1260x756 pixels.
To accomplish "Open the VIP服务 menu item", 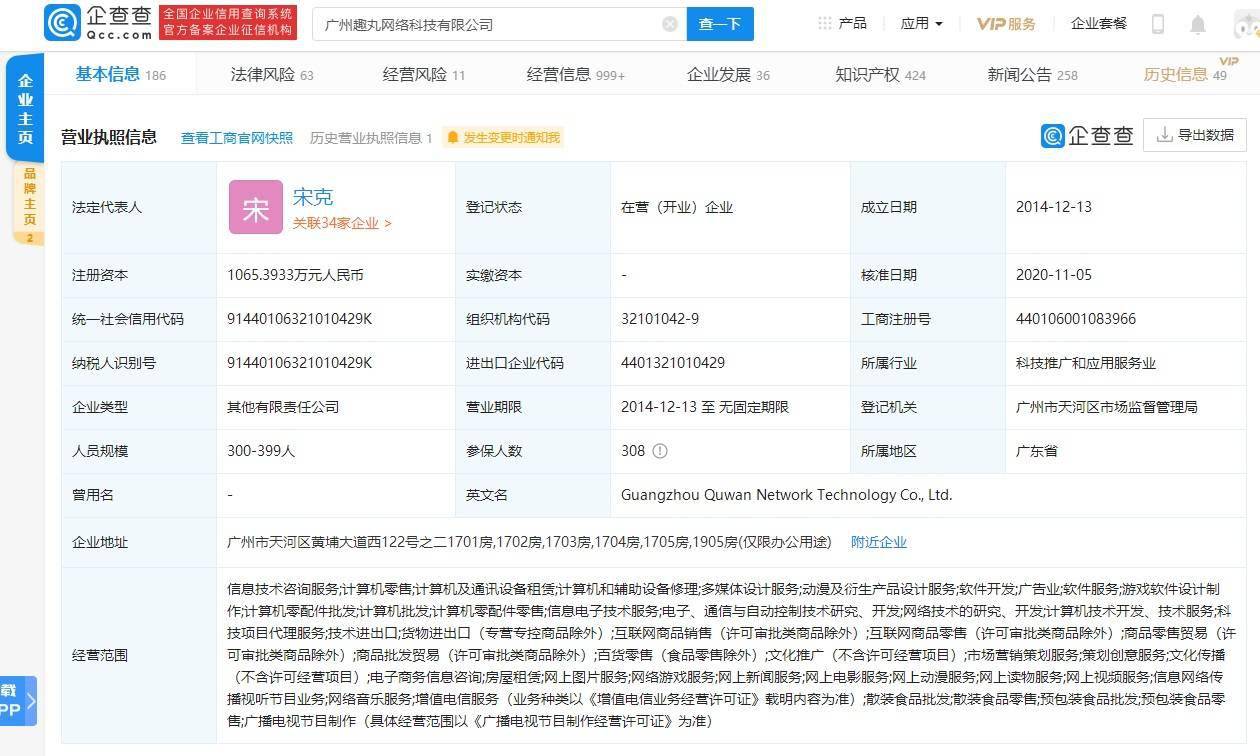I will click(x=1006, y=23).
